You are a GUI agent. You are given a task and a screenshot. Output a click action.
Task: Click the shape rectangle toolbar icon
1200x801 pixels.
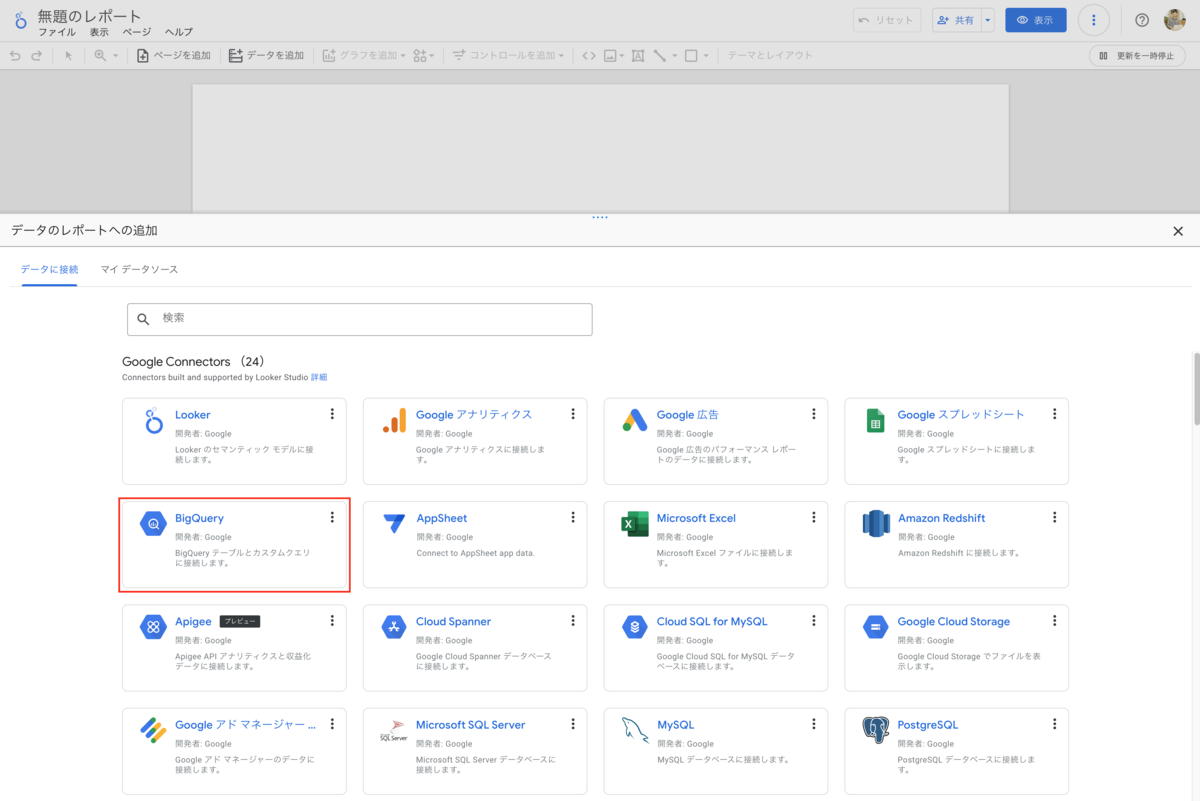691,56
